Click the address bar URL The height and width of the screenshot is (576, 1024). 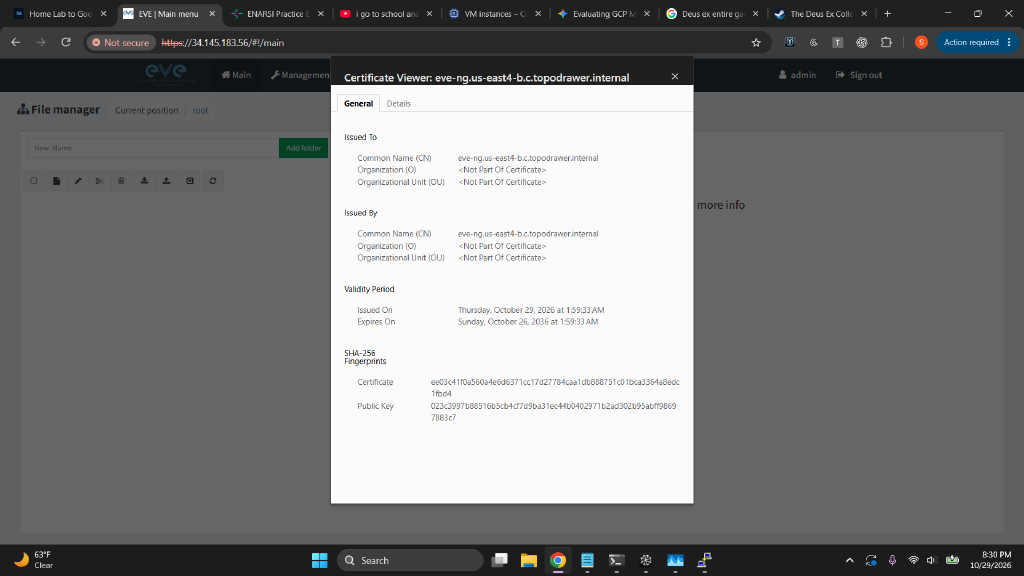(223, 42)
